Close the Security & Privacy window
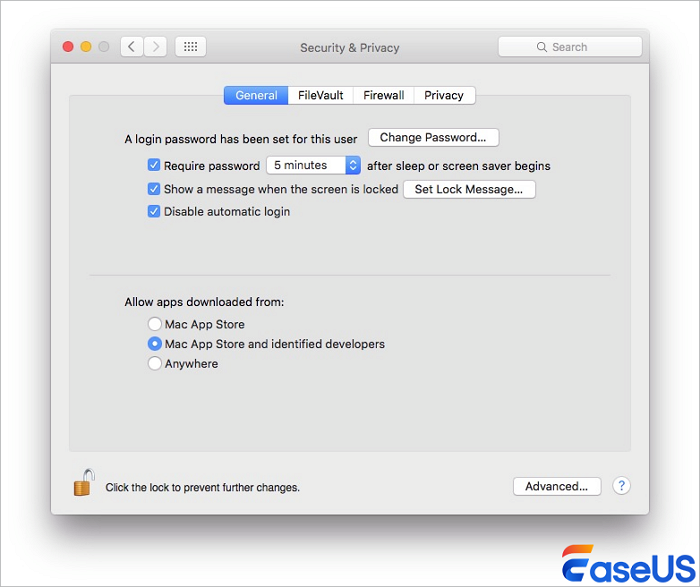The image size is (700, 587). 68,46
